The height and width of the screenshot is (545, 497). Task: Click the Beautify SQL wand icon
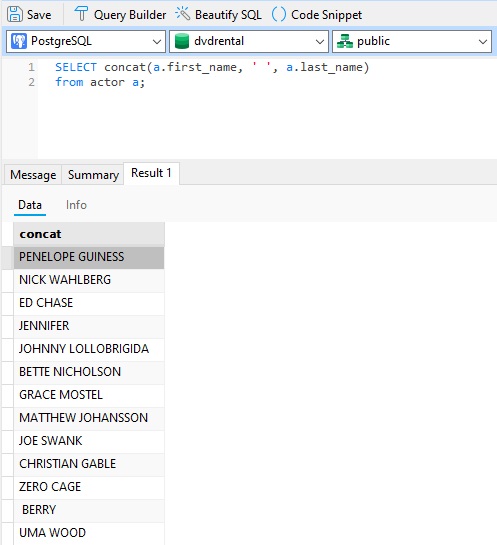coord(182,14)
